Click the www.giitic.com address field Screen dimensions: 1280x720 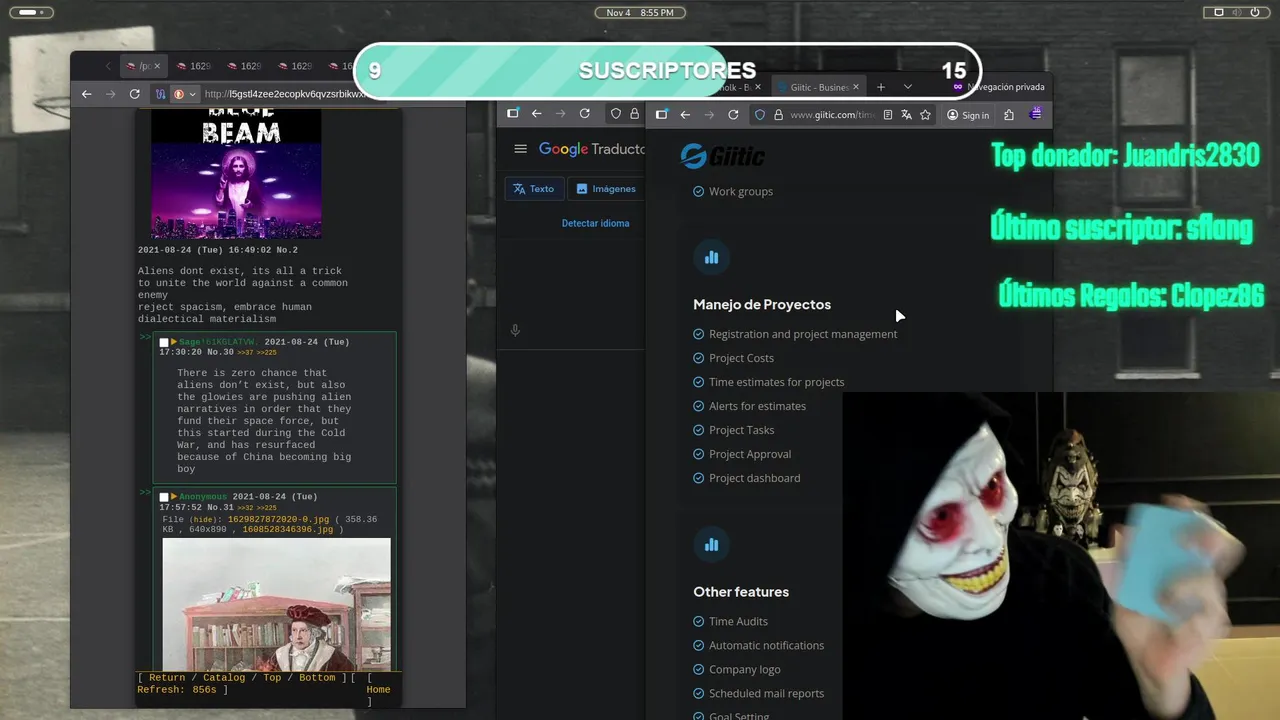(x=832, y=115)
